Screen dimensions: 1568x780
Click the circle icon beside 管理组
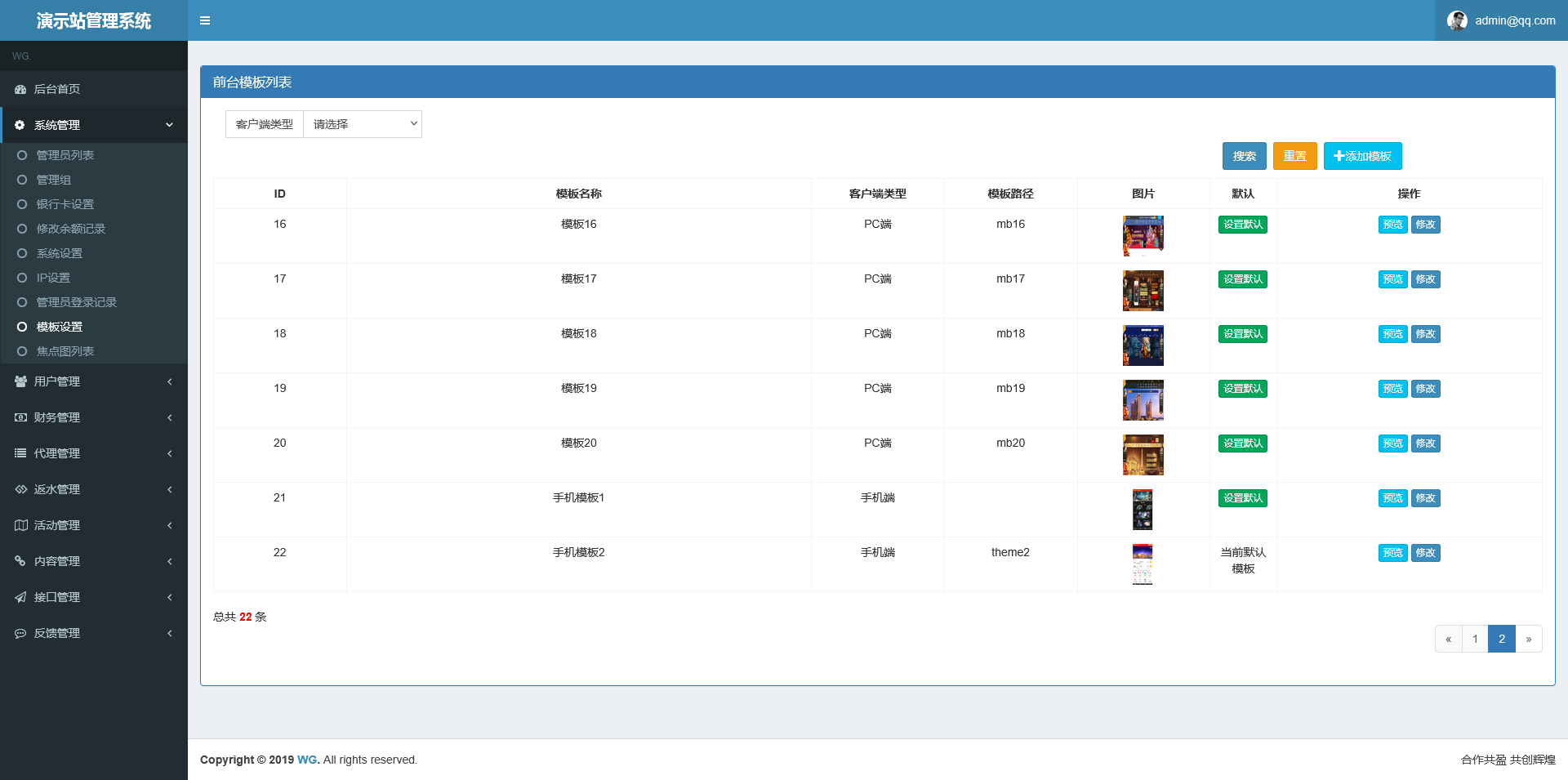point(22,180)
